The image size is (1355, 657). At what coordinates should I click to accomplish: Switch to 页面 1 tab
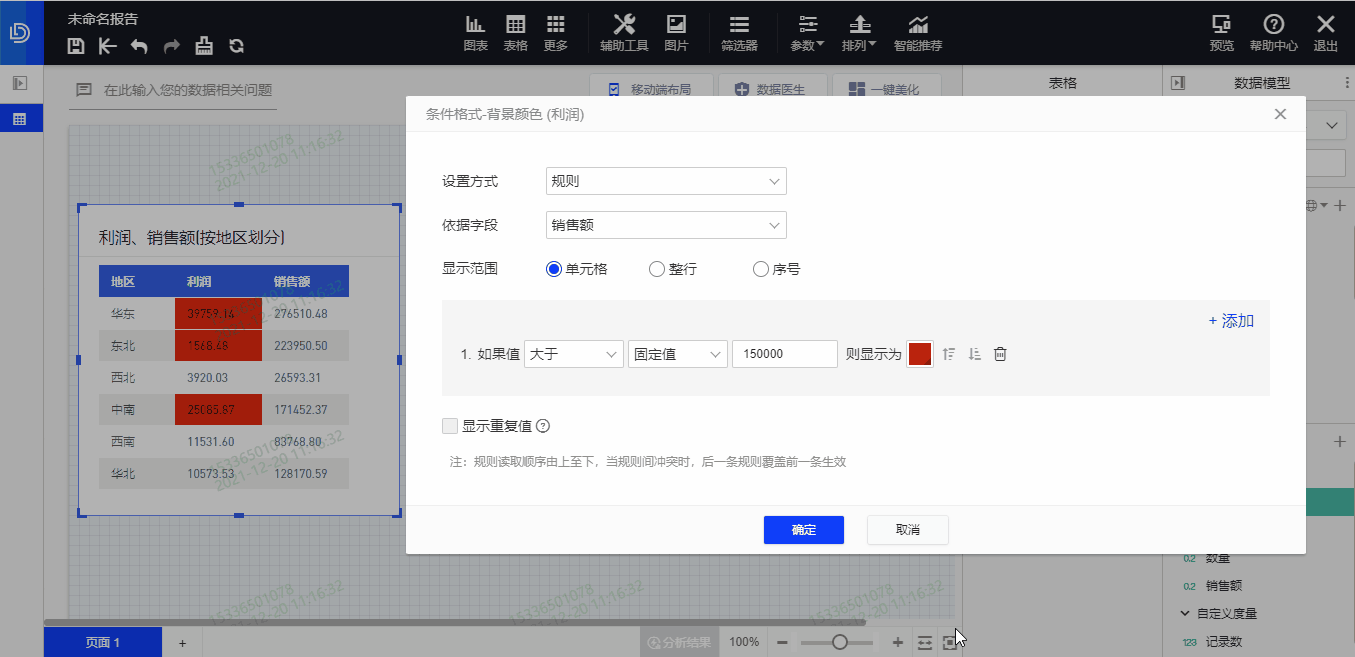point(102,642)
